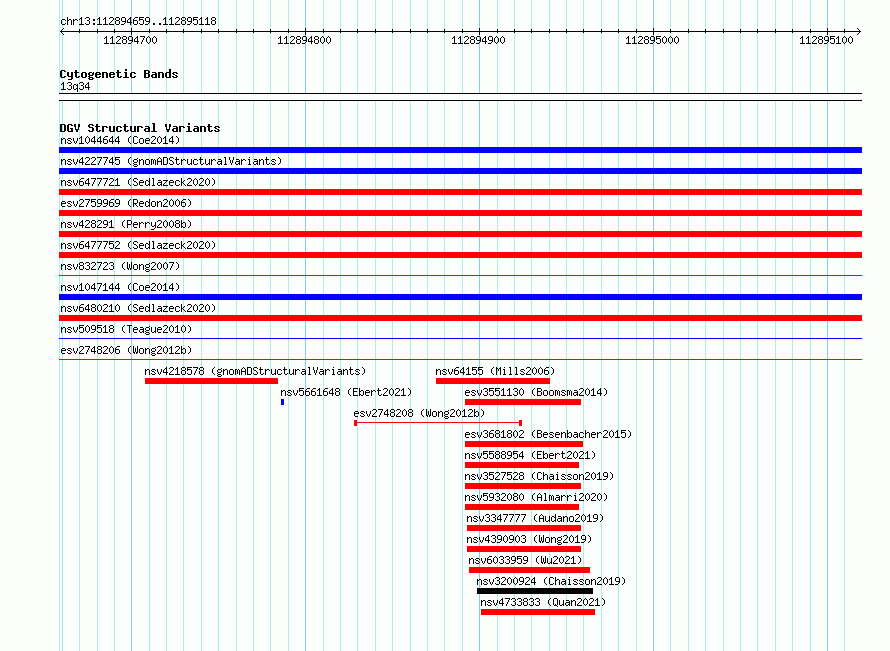Click the red bar under esv3551130
Viewport: 890px width, 651px height.
click(523, 402)
